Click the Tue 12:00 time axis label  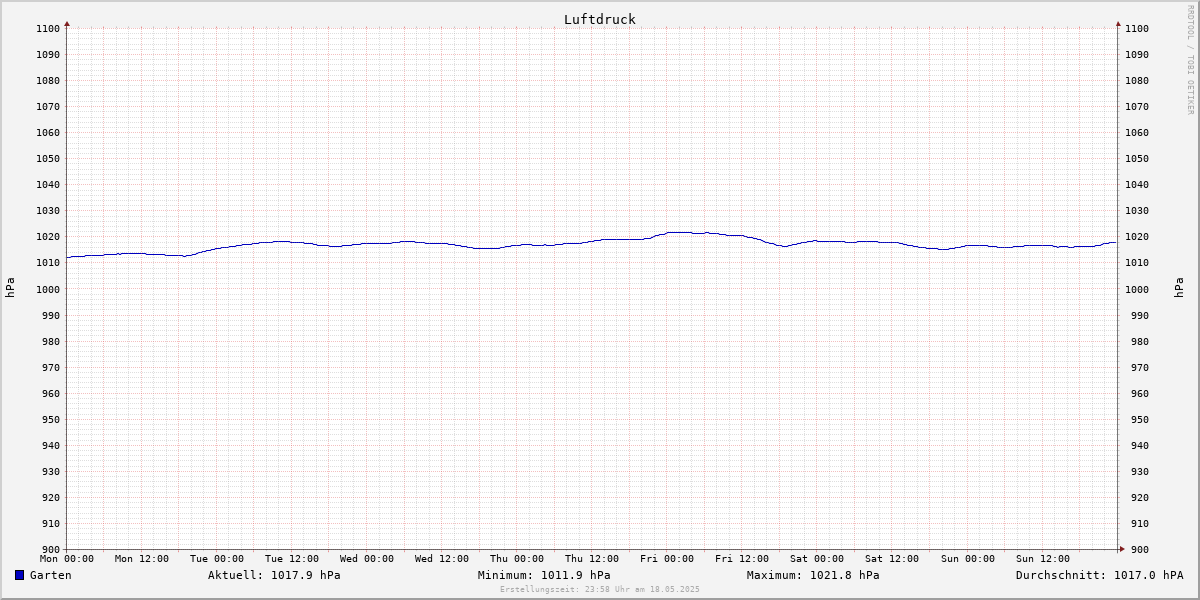click(x=292, y=559)
